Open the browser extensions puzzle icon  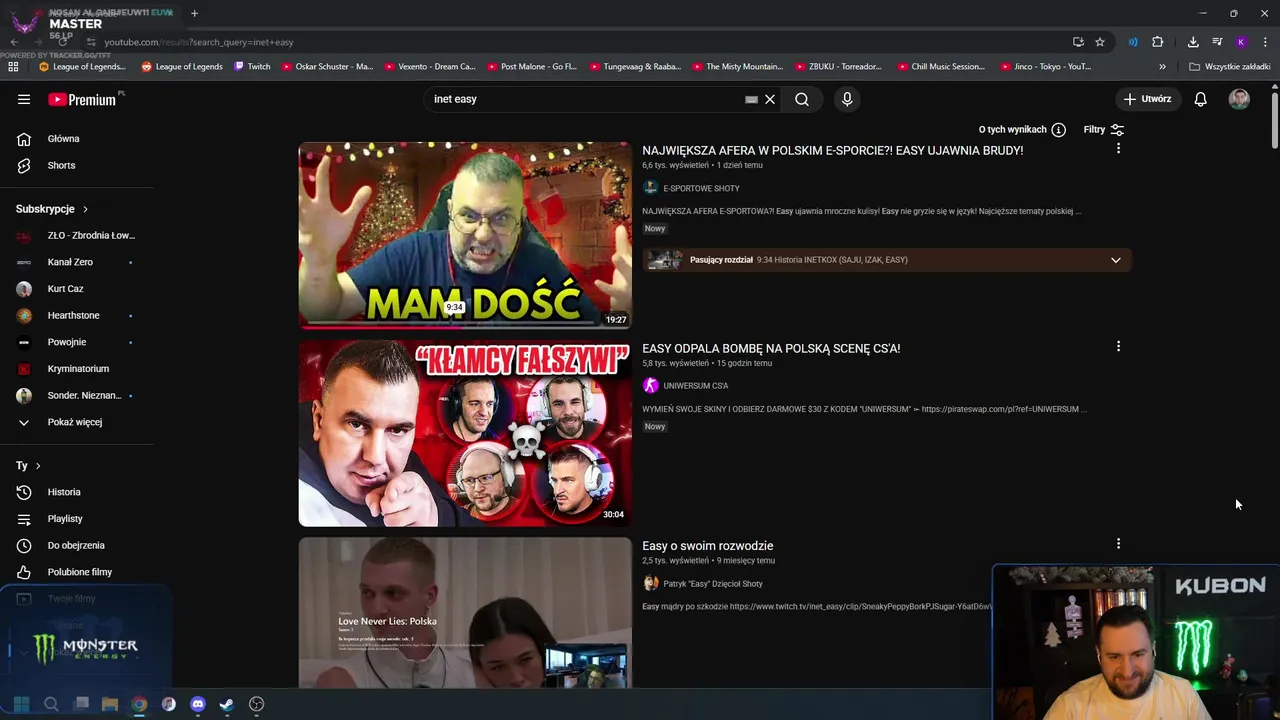tap(1157, 42)
